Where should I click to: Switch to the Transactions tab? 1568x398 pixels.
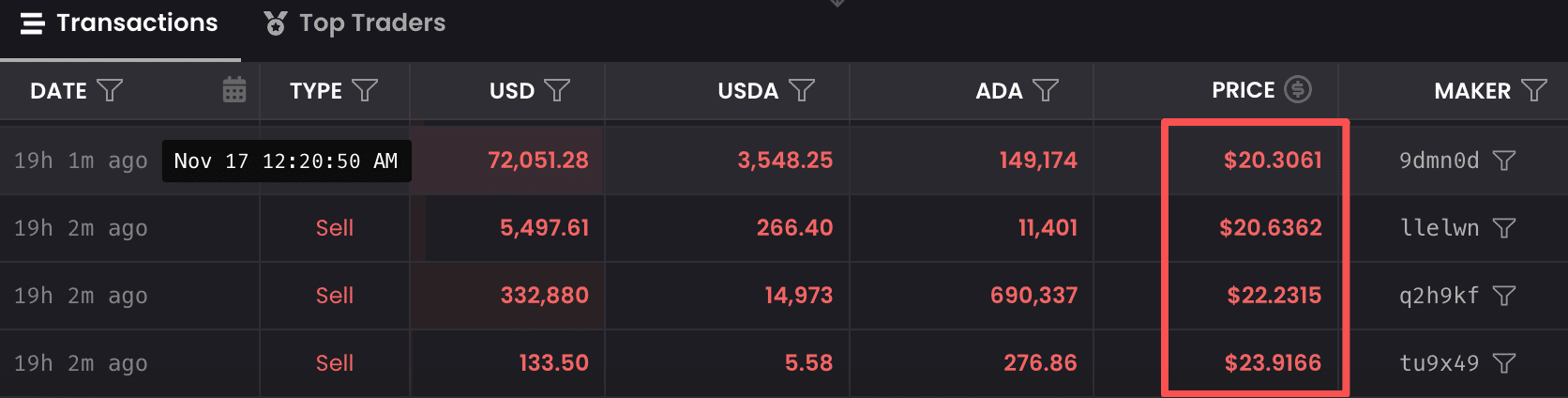tap(119, 23)
